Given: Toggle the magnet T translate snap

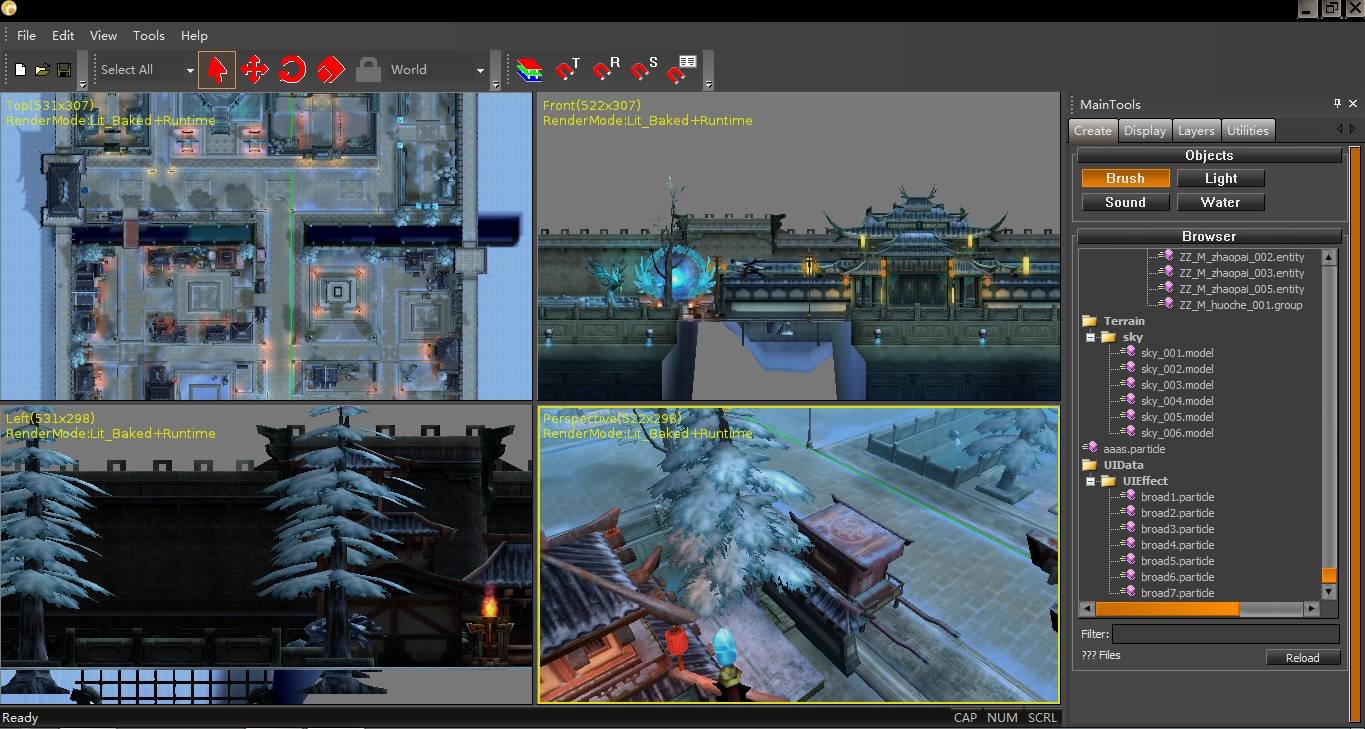Looking at the screenshot, I should 567,69.
